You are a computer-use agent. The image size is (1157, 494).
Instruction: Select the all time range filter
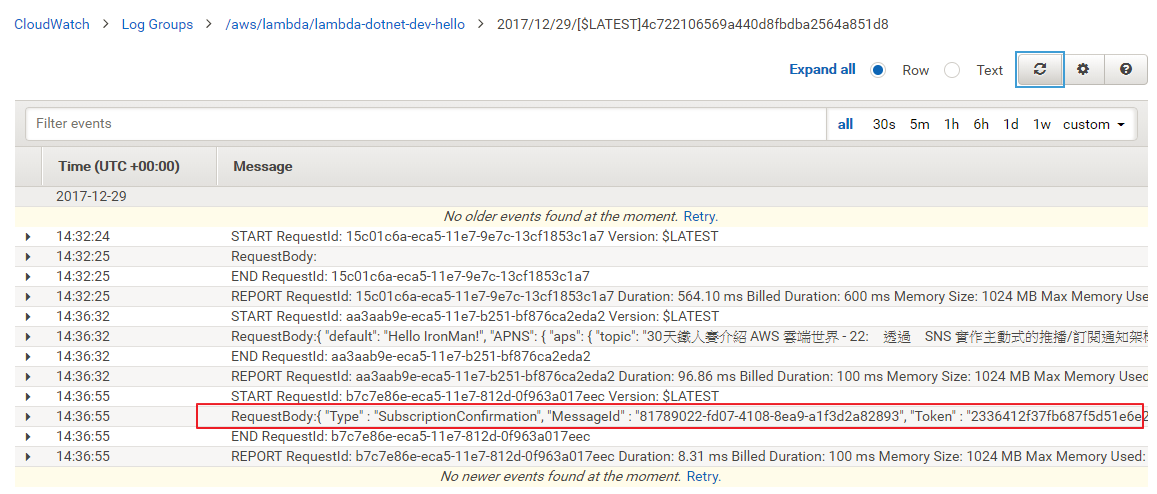(x=845, y=124)
